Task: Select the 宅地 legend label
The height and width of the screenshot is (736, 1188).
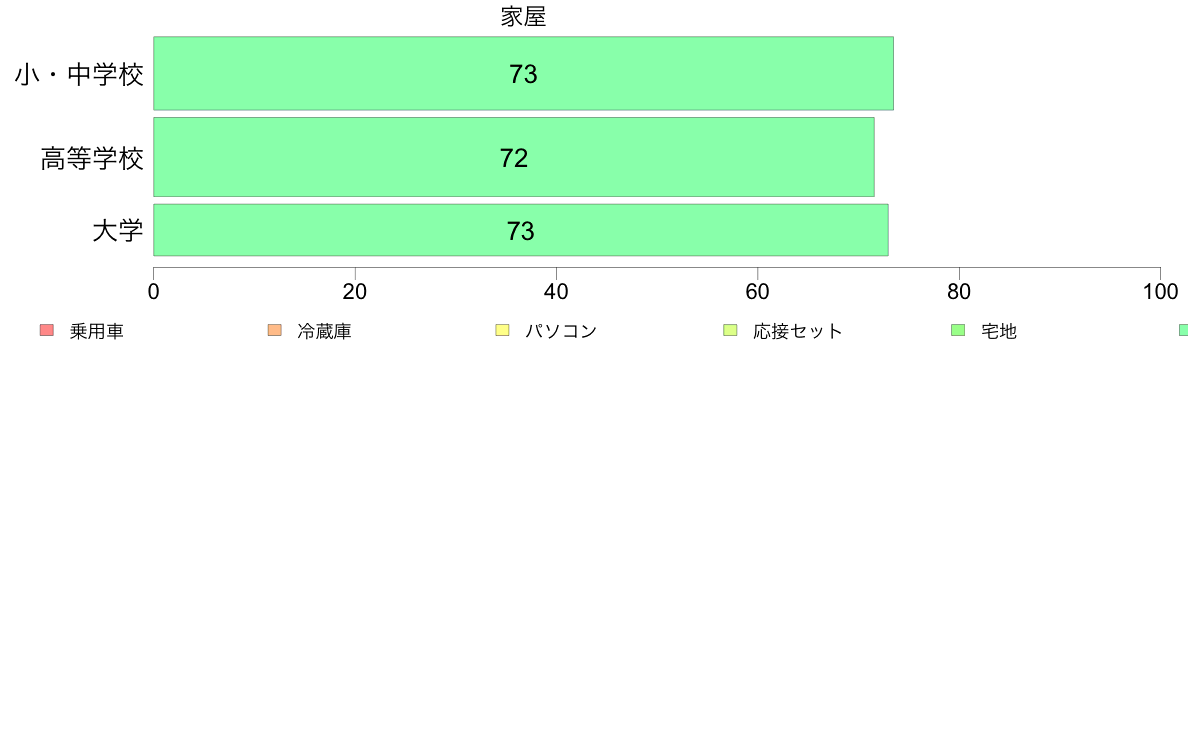Action: 999,331
